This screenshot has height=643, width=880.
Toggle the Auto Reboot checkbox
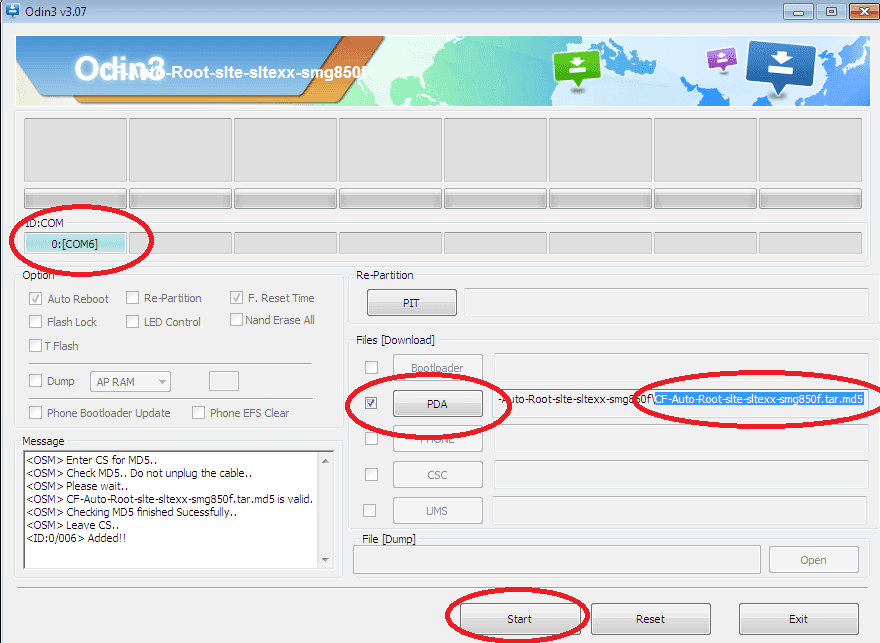[35, 298]
